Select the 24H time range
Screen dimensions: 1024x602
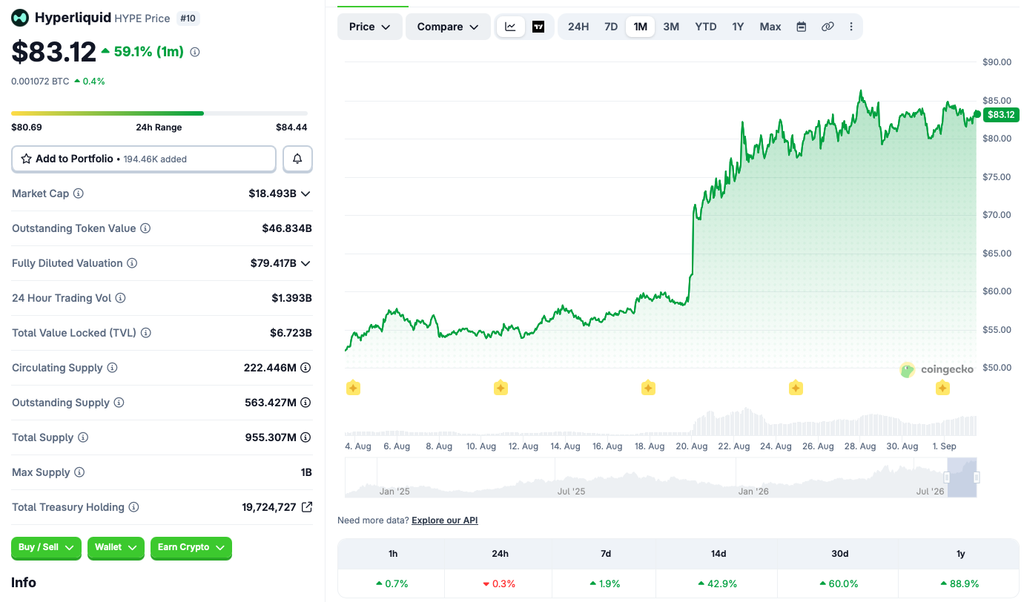tap(578, 27)
